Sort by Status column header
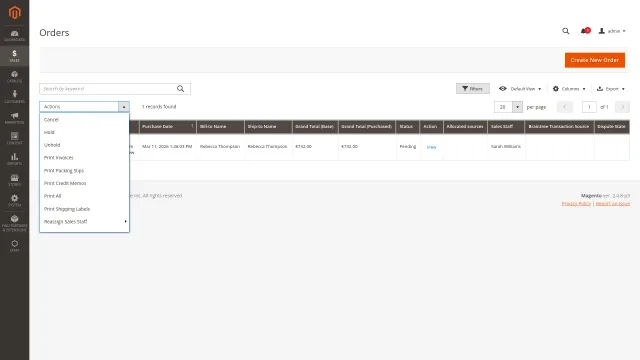The width and height of the screenshot is (640, 360). (407, 127)
